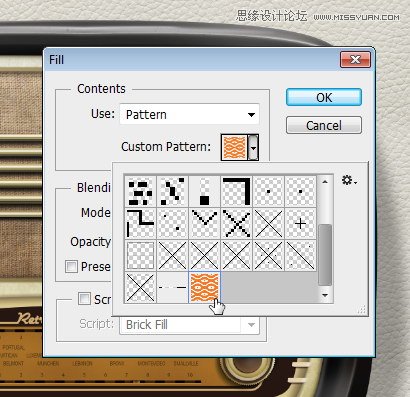Viewport: 410px width, 397px height.
Task: Enable the Scripted Patterns checkbox
Action: click(x=84, y=299)
